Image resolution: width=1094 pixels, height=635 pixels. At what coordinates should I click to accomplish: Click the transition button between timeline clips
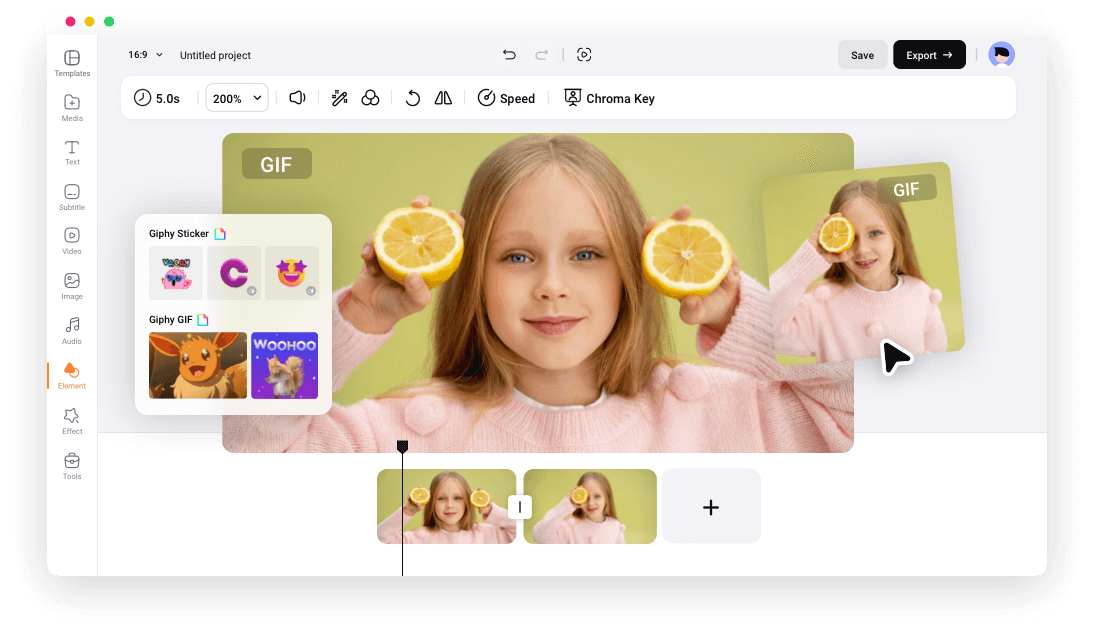(x=520, y=507)
